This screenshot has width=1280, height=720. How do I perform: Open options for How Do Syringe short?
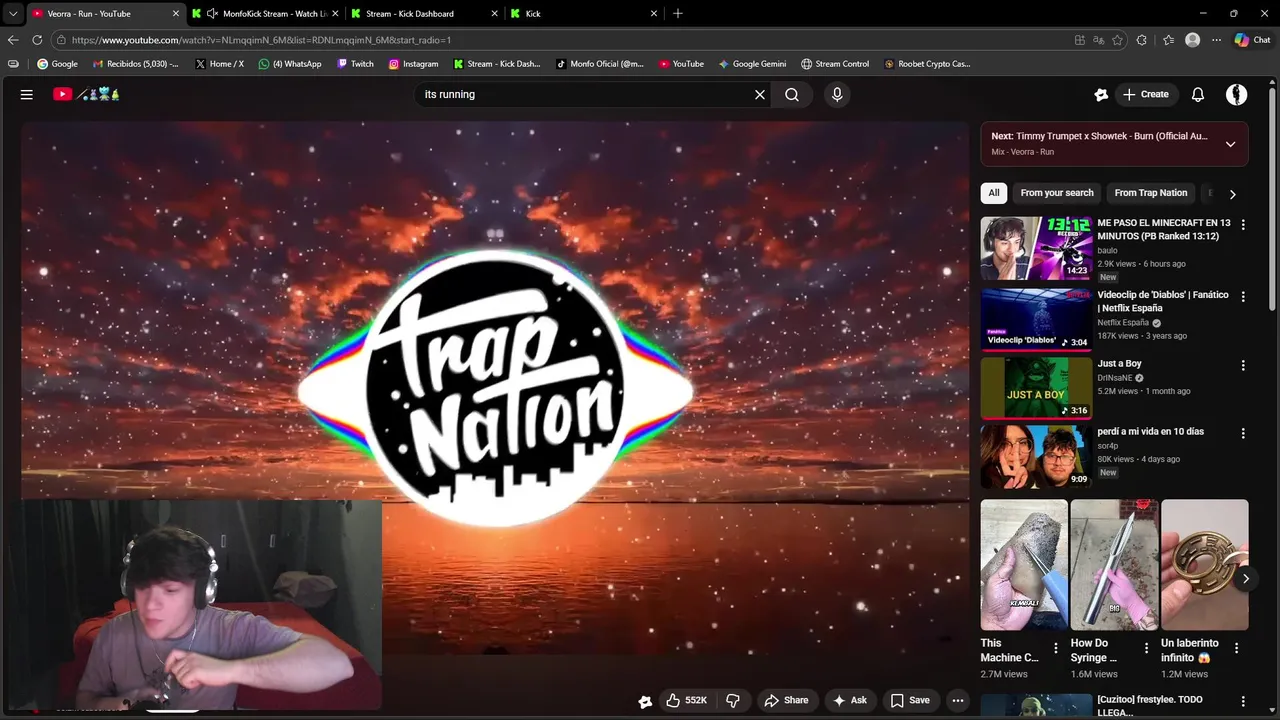[1146, 648]
